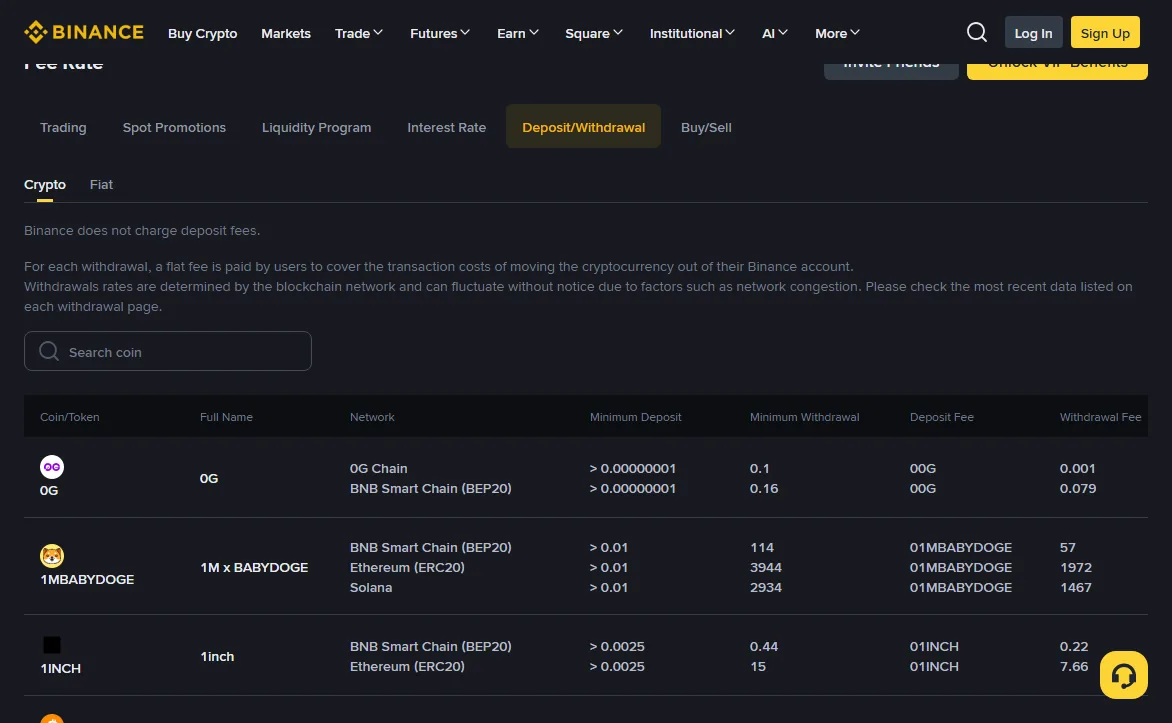Screen dimensions: 1172x723
Task: Click the search magnifier icon in header
Action: (x=976, y=32)
